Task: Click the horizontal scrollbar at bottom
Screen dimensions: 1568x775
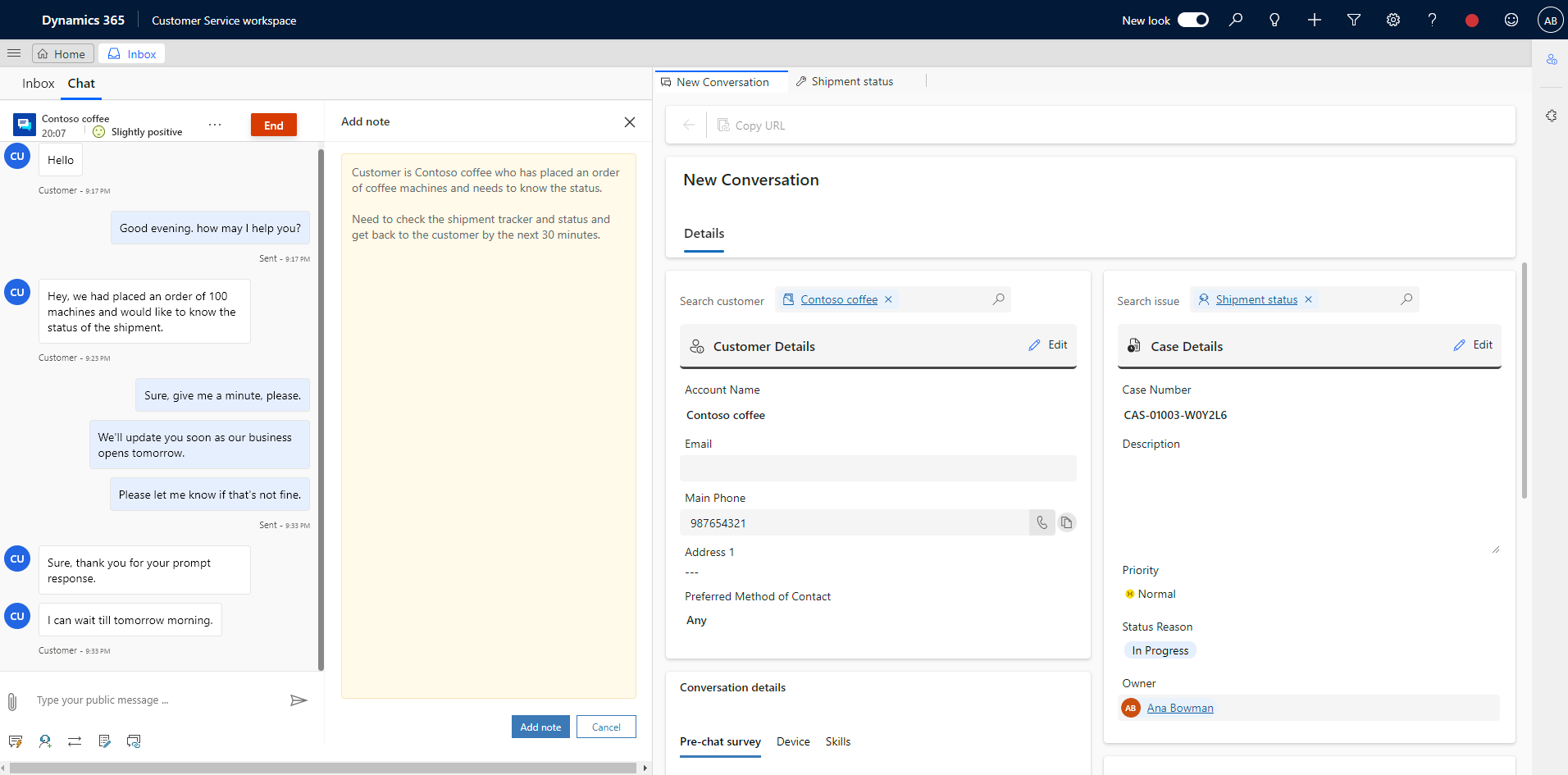Action: click(324, 768)
